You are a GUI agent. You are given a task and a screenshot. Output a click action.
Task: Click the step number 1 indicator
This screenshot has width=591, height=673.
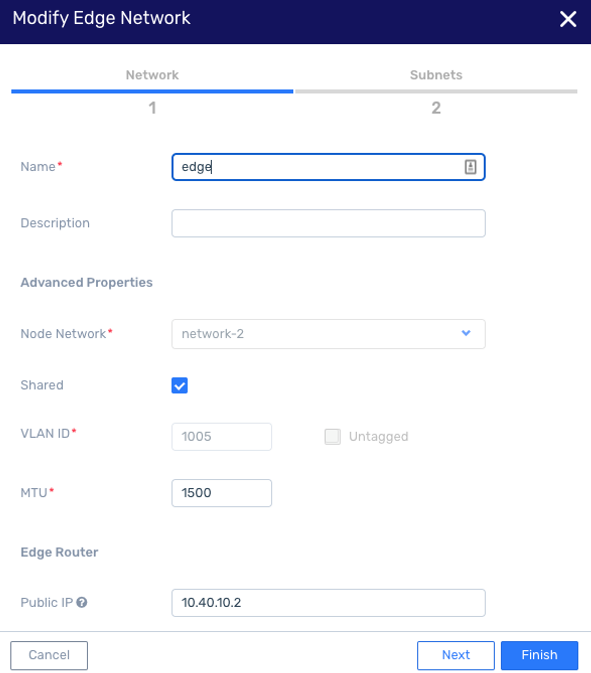point(152,108)
